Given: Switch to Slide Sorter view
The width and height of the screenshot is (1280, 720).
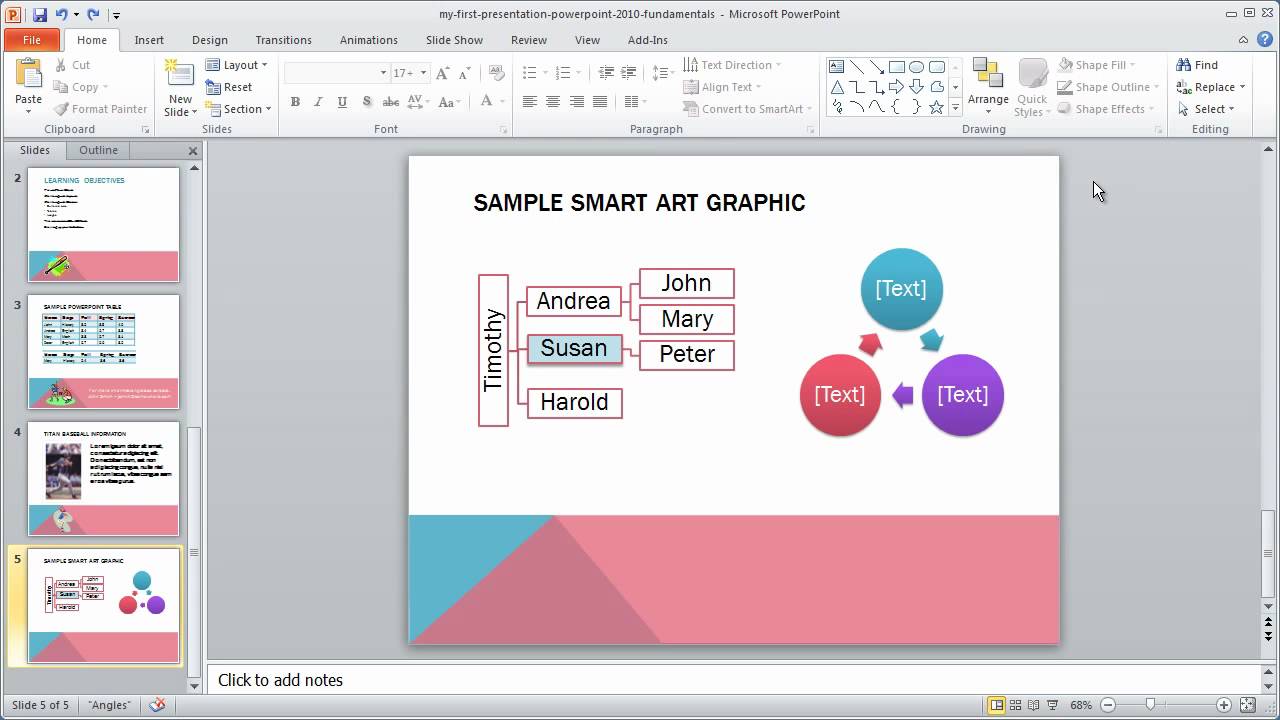Looking at the screenshot, I should (x=1015, y=705).
